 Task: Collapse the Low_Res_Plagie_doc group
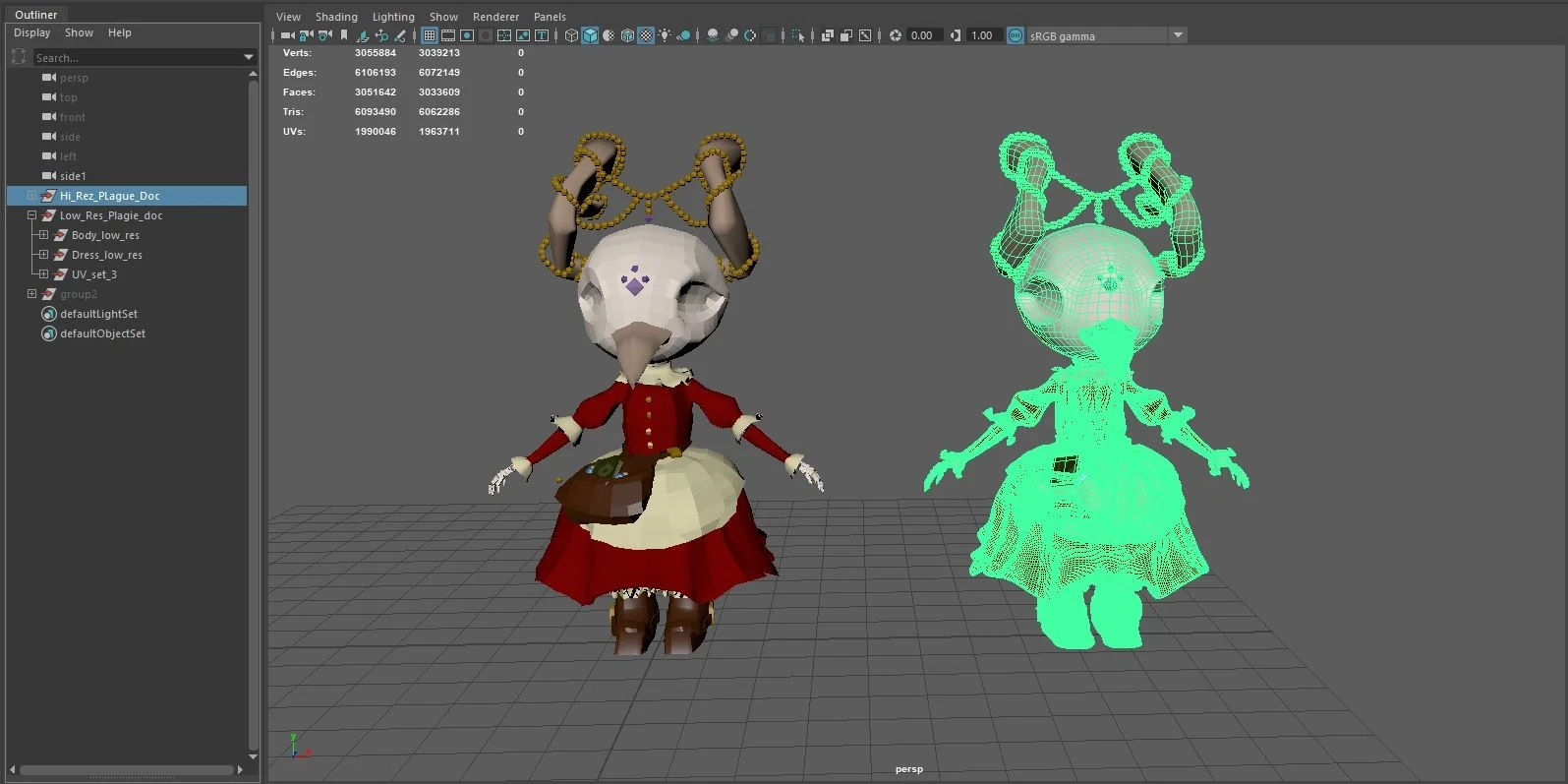pos(31,215)
